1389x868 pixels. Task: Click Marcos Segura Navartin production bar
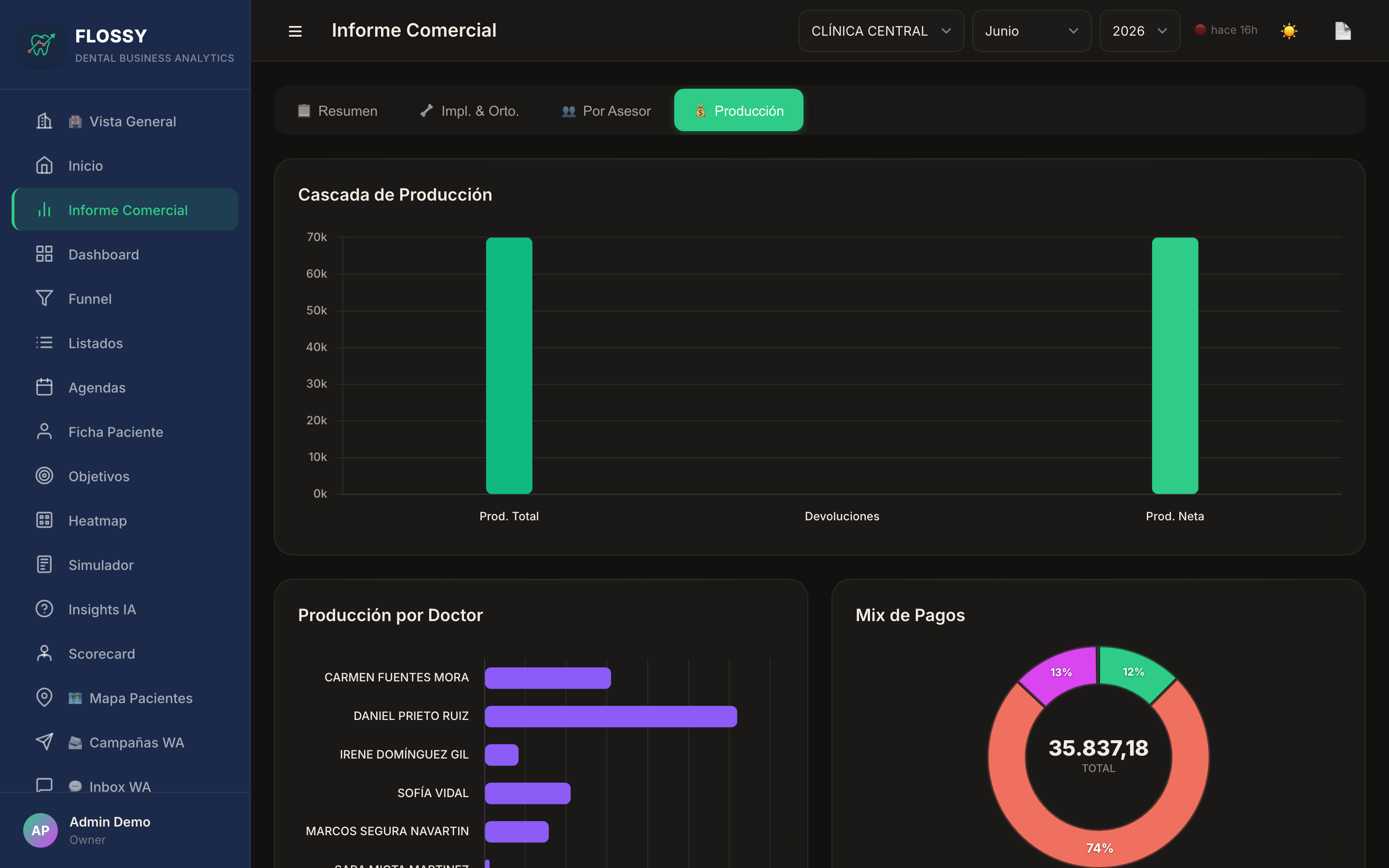(517, 832)
